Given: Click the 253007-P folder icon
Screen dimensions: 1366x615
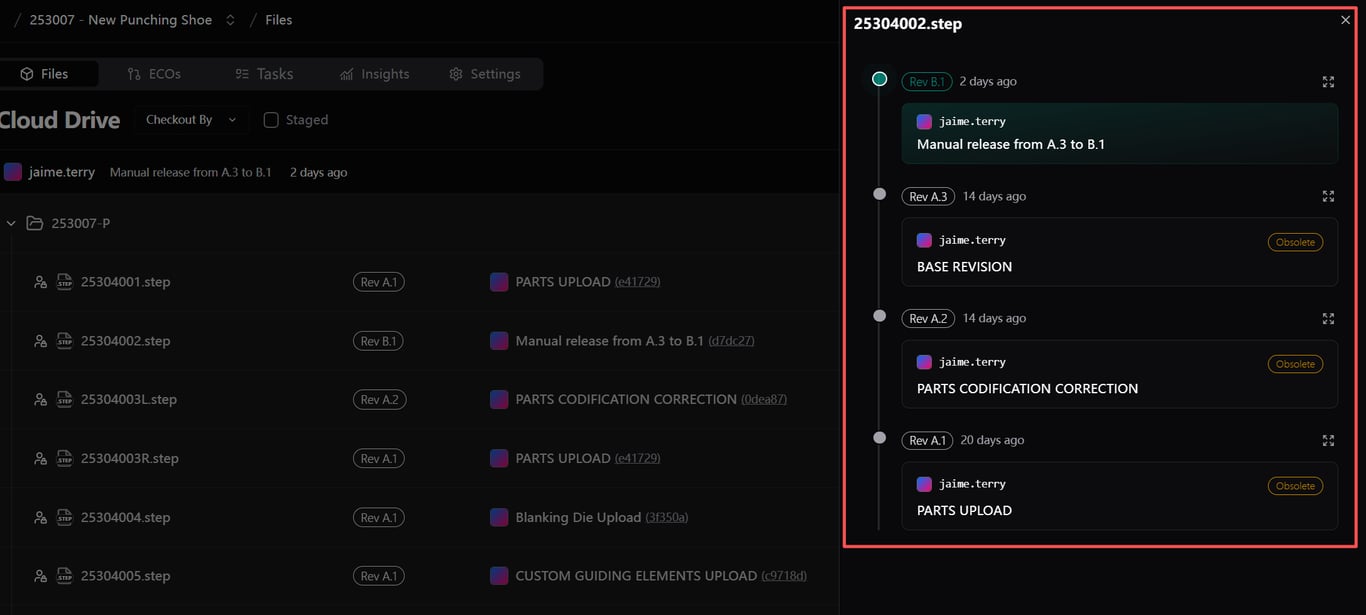Looking at the screenshot, I should 34,223.
